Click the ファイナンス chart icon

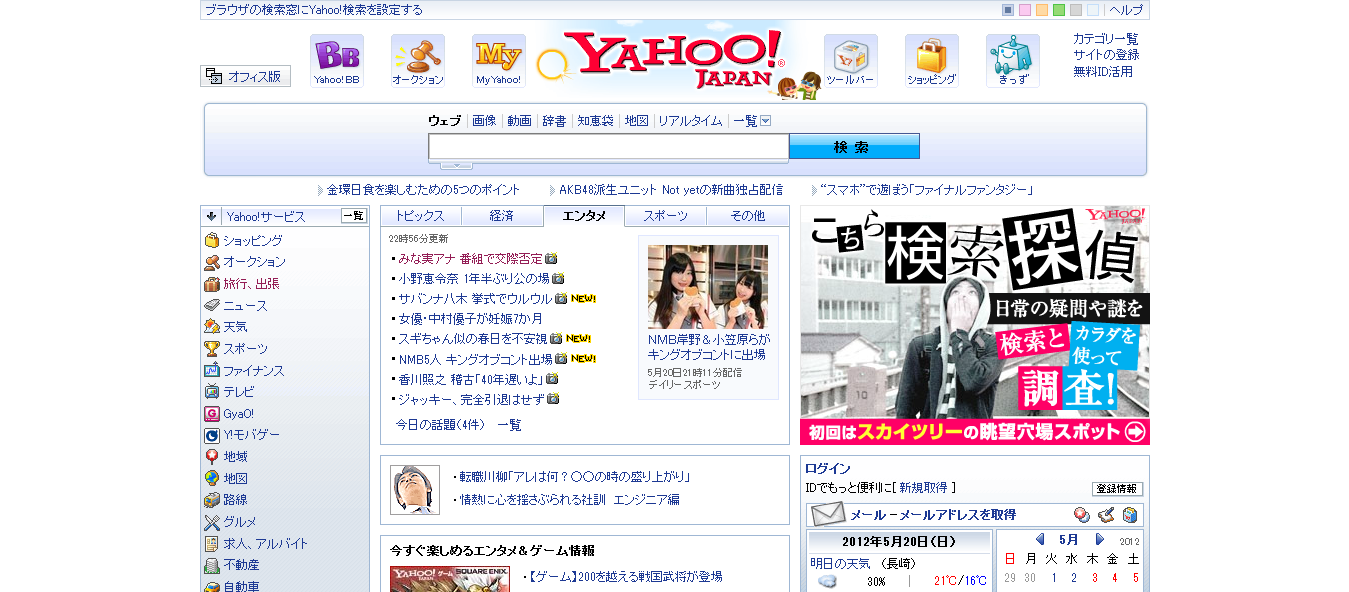click(x=212, y=370)
